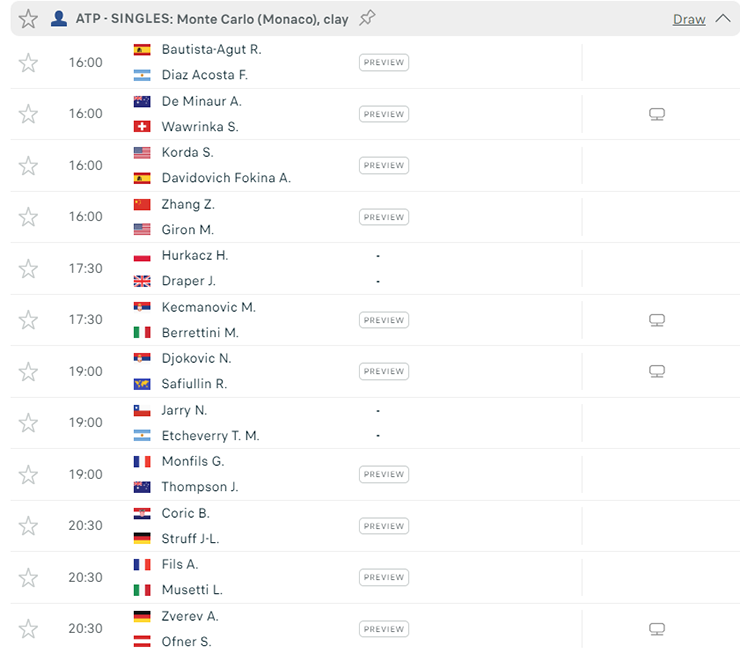Click the ATP Singles Monte Carlo header title
Viewport: 740px width, 654px height.
pyautogui.click(x=212, y=19)
